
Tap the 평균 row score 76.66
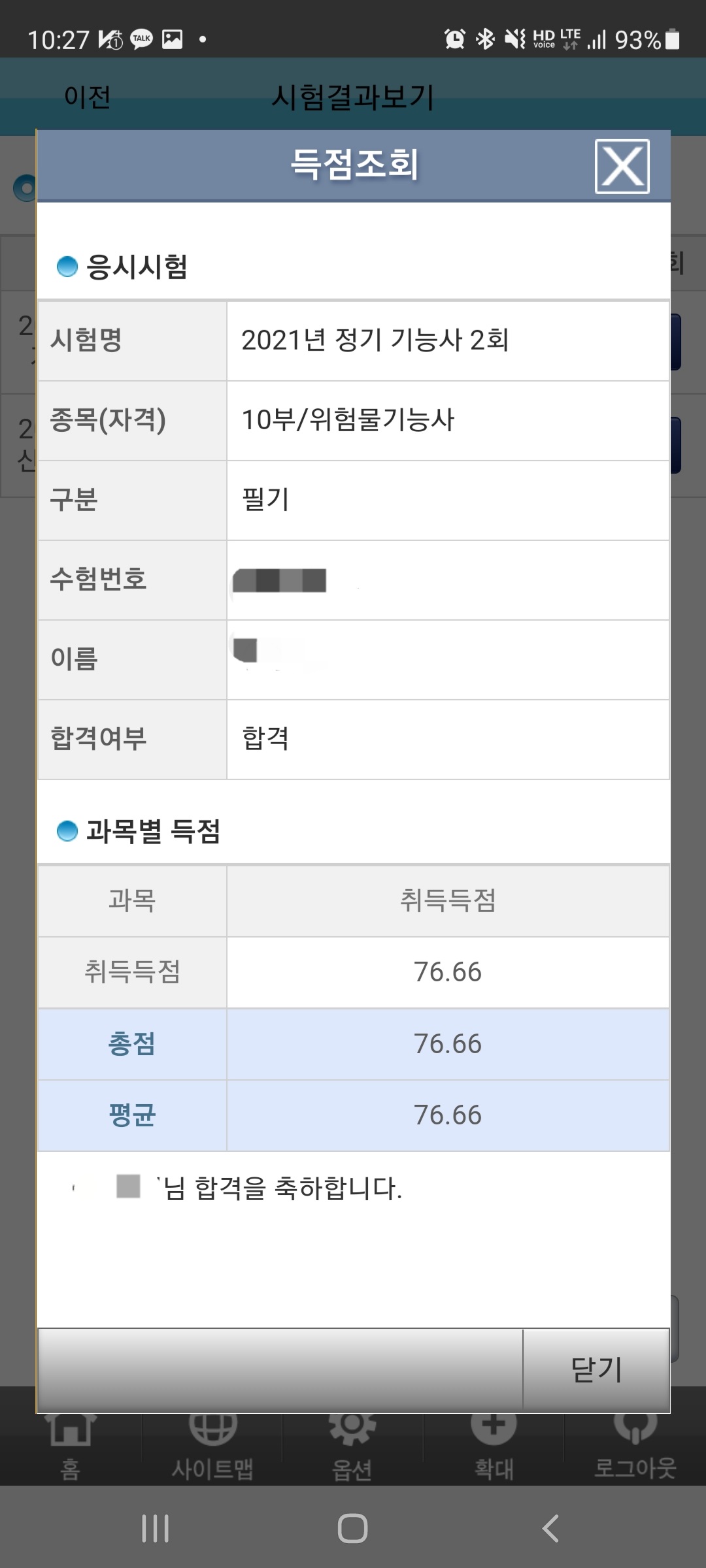point(448,1115)
